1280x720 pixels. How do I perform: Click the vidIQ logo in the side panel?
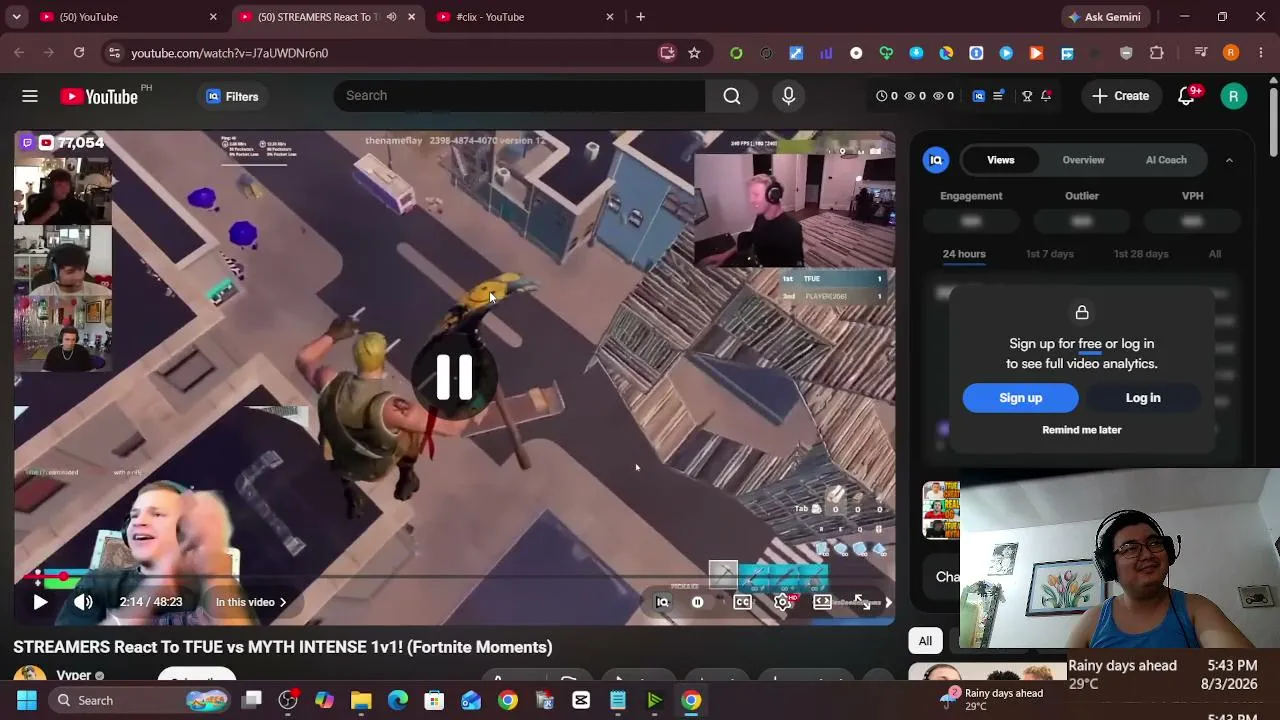tap(936, 160)
